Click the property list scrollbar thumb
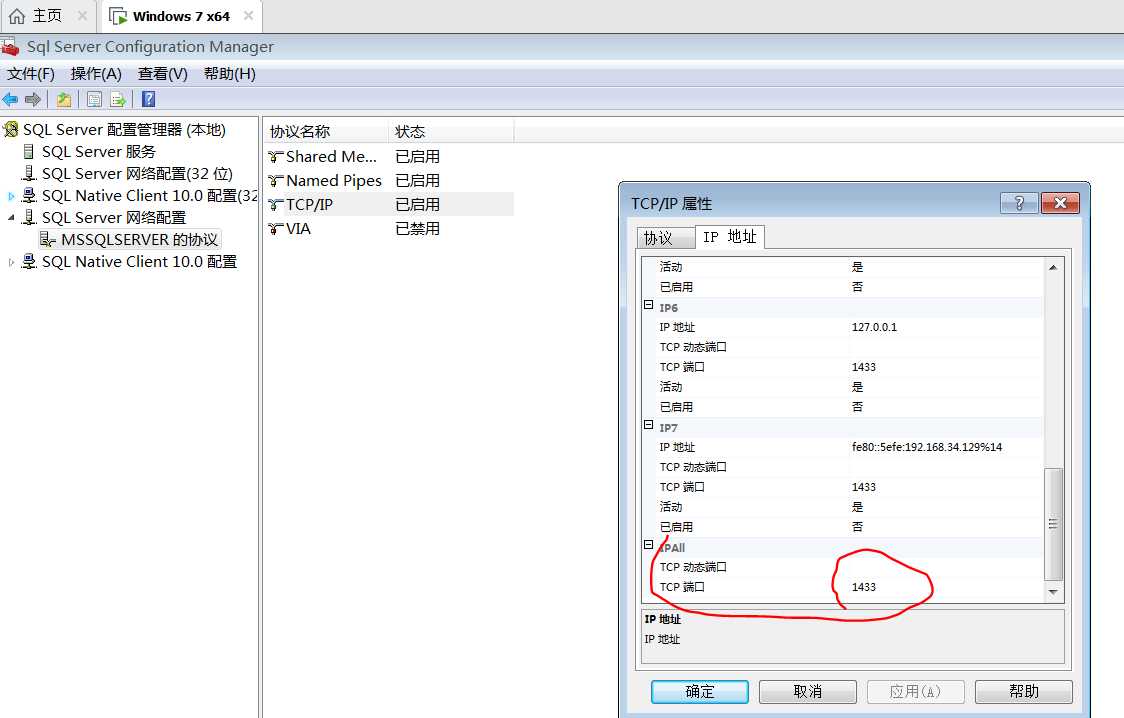The image size is (1124, 718). click(1053, 524)
